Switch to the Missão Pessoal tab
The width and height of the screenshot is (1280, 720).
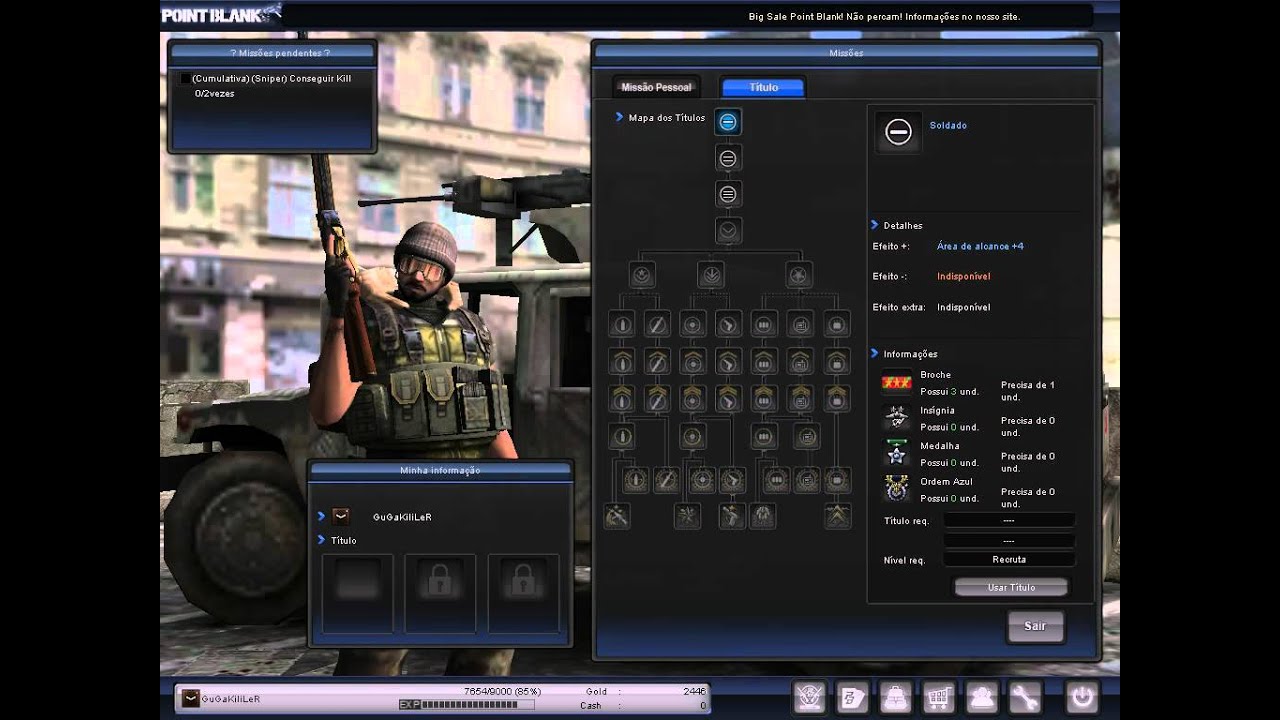(x=656, y=87)
